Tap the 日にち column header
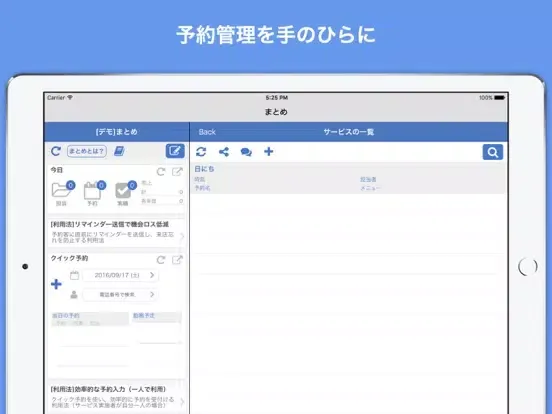The image size is (552, 414). pos(205,169)
